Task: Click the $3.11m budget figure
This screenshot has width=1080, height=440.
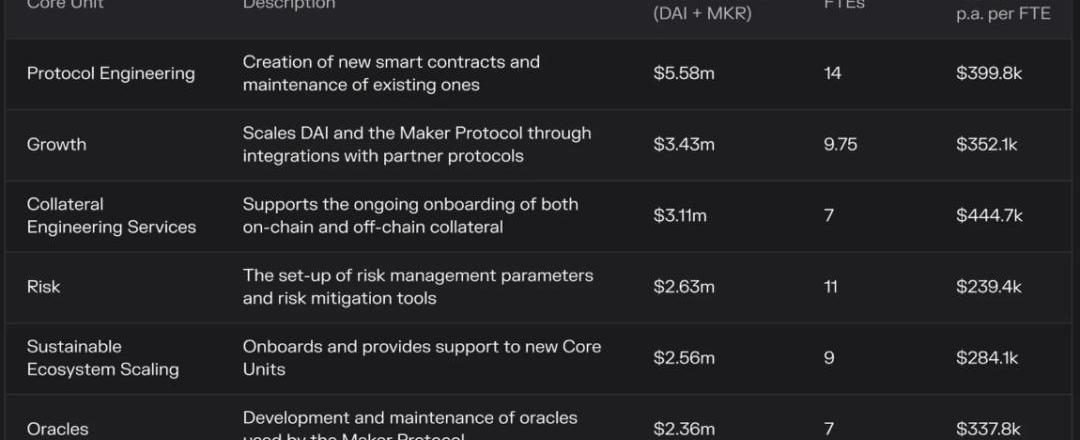Action: [x=680, y=216]
